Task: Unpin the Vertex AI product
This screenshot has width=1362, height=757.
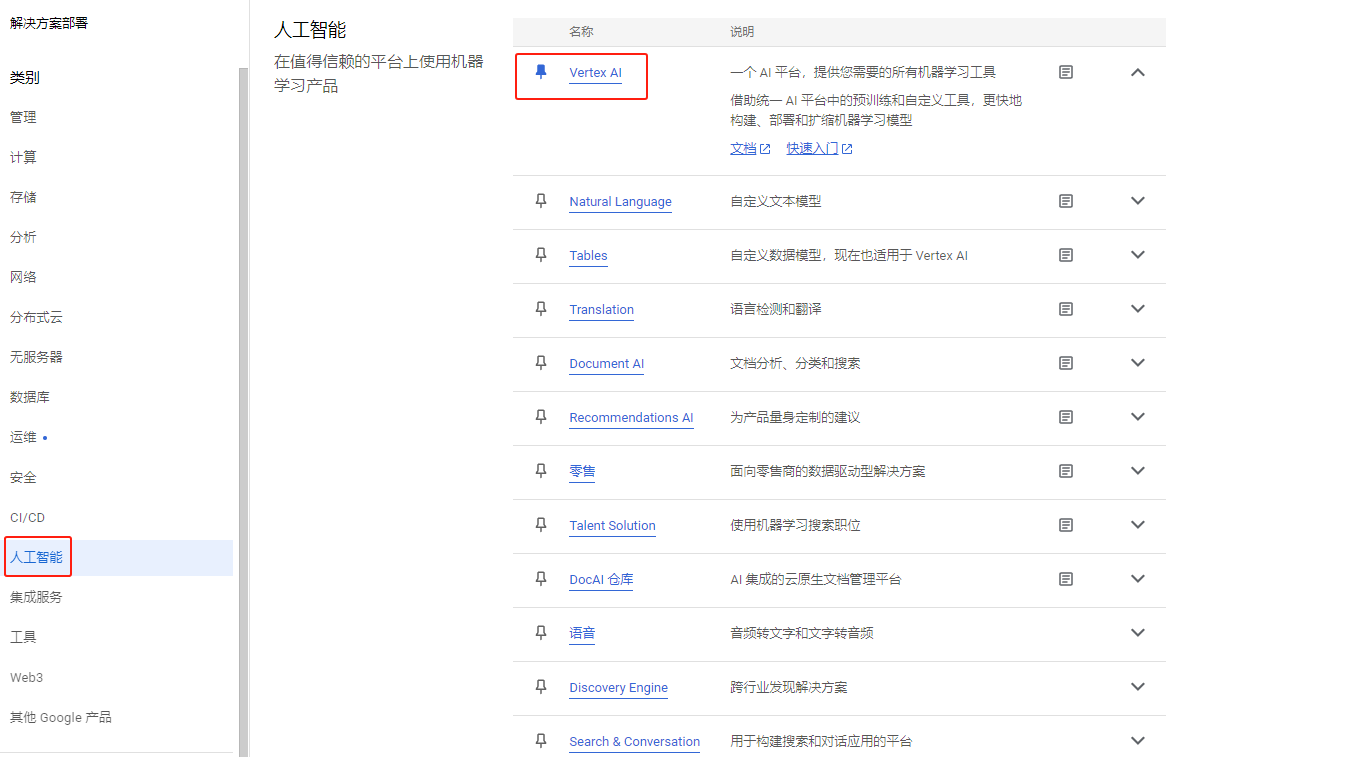Action: click(x=541, y=72)
